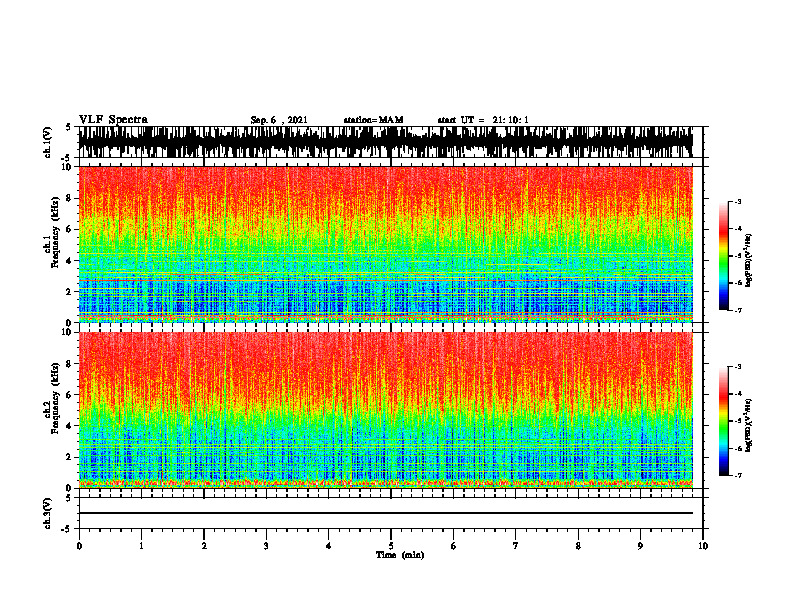Click the "VLF Spectra" plot title
The width and height of the screenshot is (792, 612).
pyautogui.click(x=113, y=120)
